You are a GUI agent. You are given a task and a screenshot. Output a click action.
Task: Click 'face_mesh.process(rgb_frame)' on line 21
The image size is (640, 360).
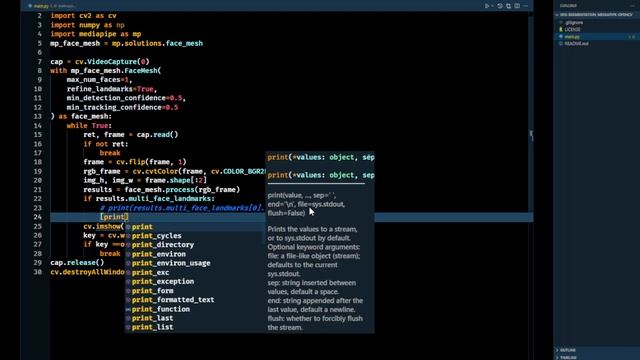pyautogui.click(x=182, y=189)
